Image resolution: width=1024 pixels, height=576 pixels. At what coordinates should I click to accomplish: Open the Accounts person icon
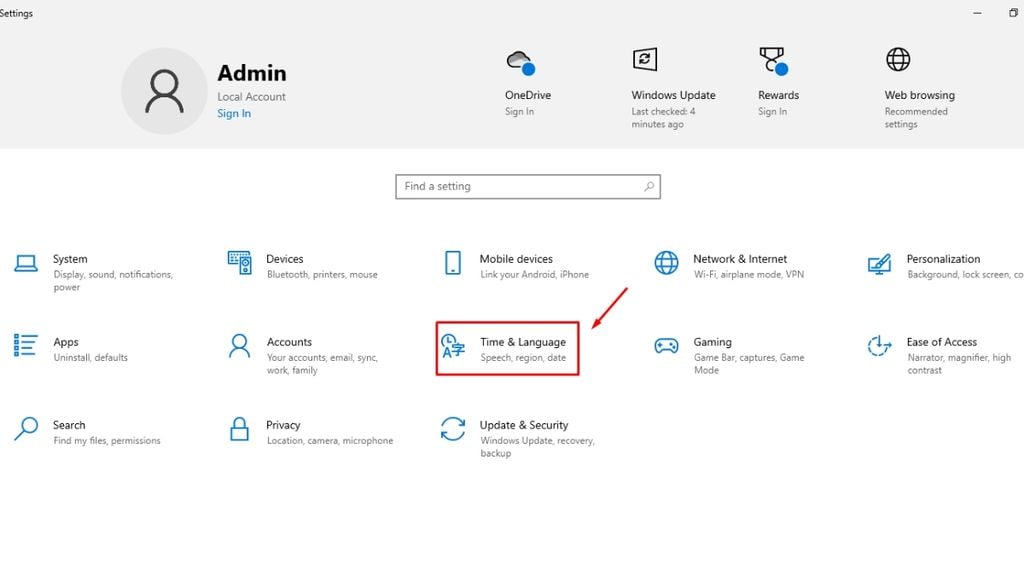[x=239, y=346]
